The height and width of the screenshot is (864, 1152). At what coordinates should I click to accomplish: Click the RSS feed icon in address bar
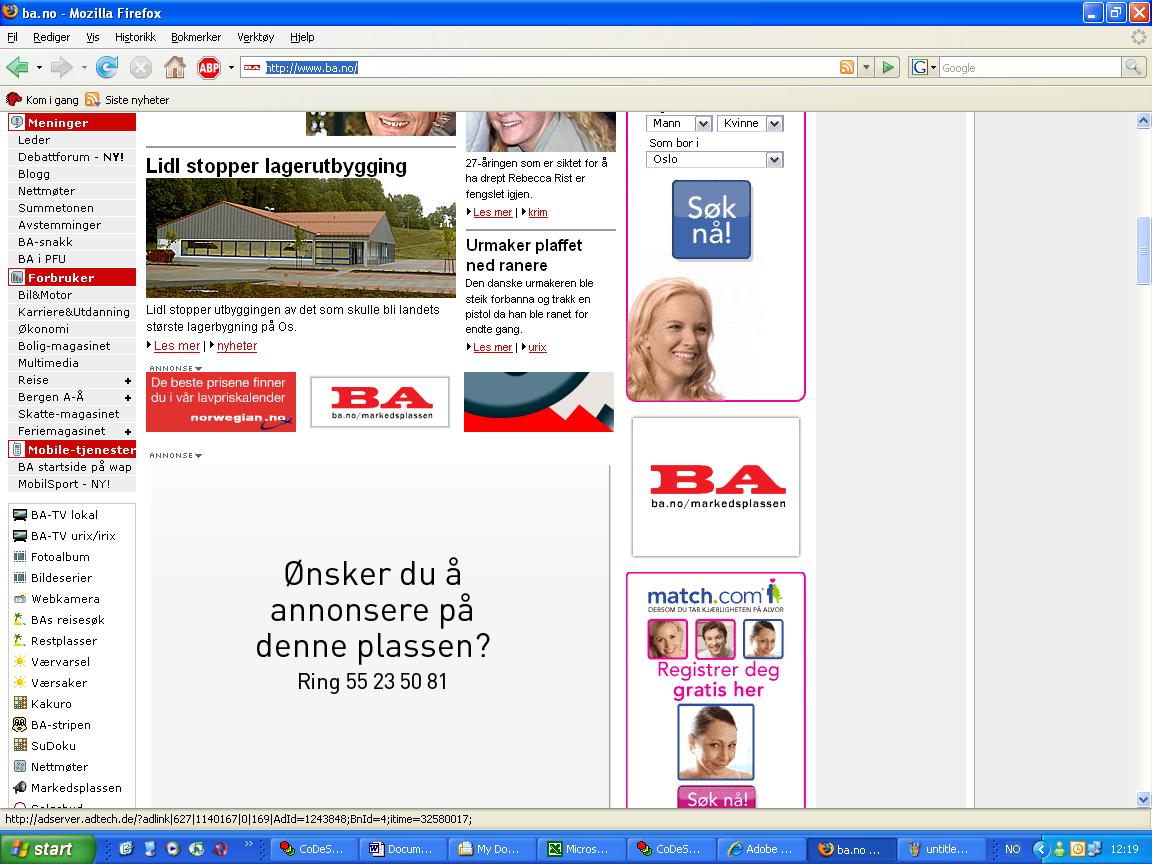(x=846, y=68)
